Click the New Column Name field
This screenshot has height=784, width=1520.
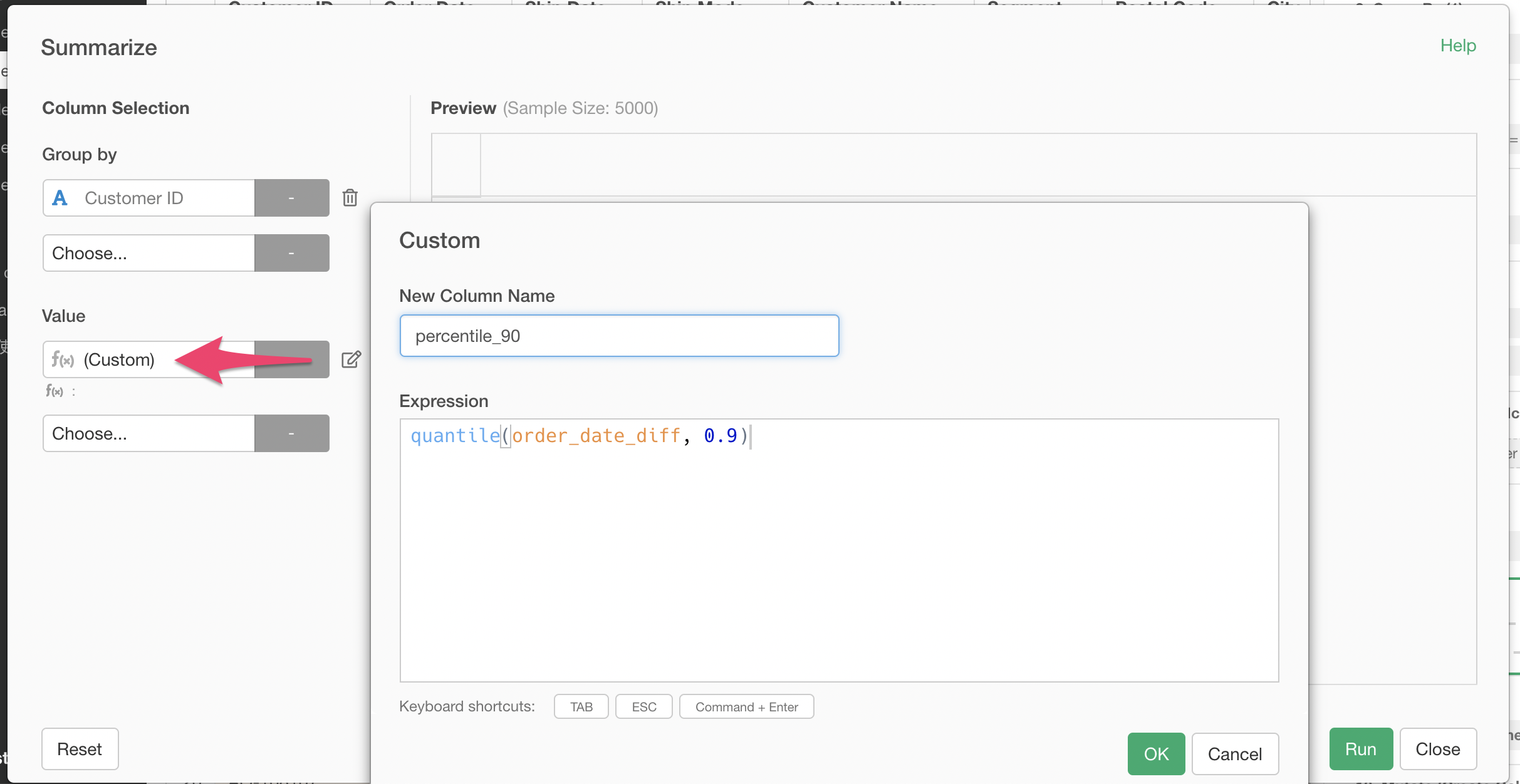point(619,336)
